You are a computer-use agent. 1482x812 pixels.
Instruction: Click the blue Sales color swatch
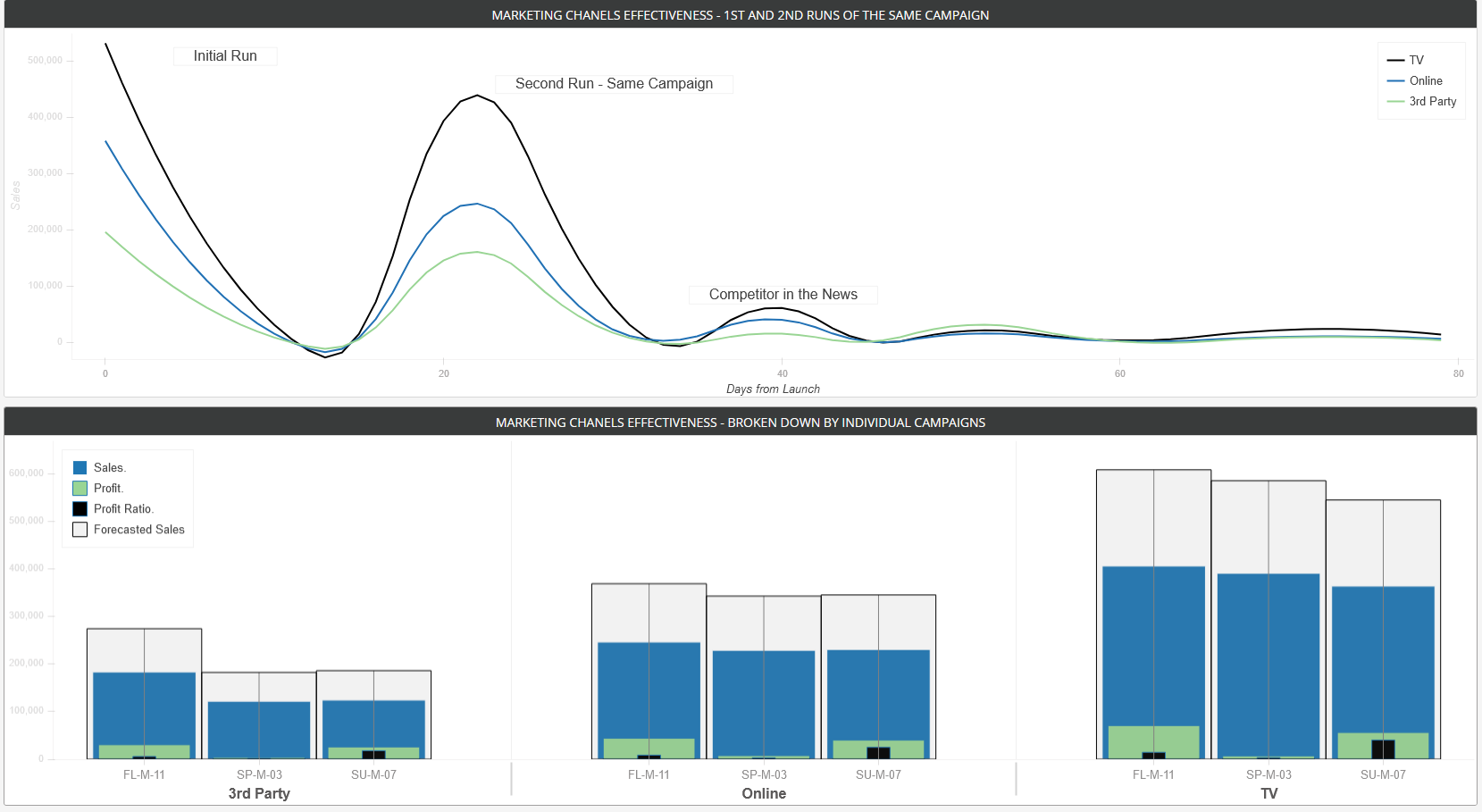(80, 467)
